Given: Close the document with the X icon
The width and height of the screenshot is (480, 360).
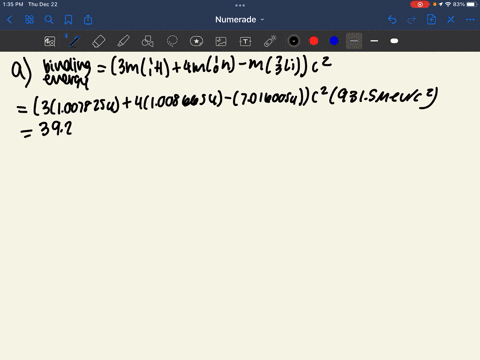Looking at the screenshot, I should click(451, 20).
